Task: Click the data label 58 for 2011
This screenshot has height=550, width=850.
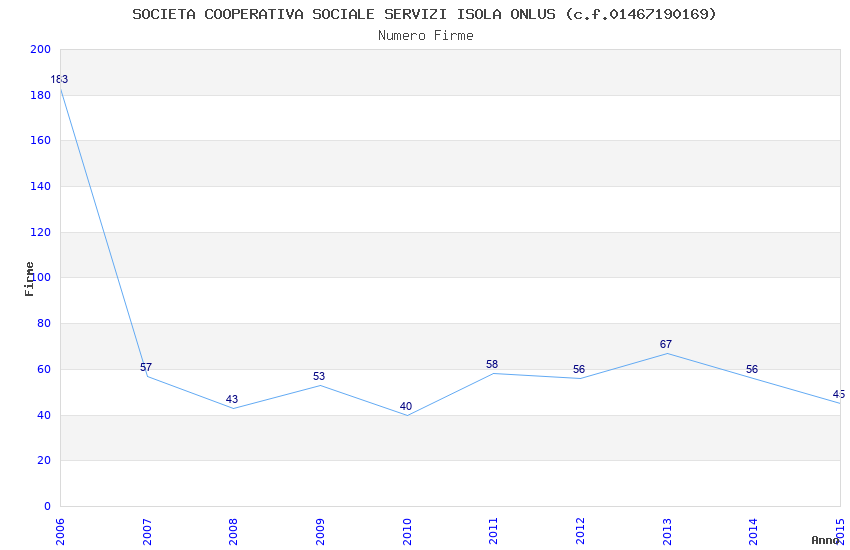Action: [x=492, y=365]
